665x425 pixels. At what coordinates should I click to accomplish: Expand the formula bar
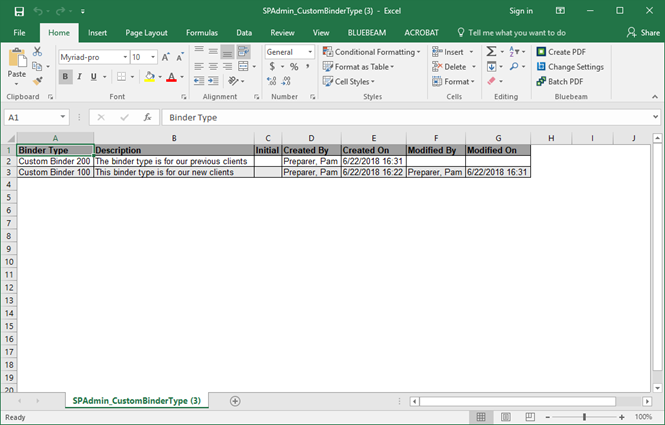pos(655,117)
